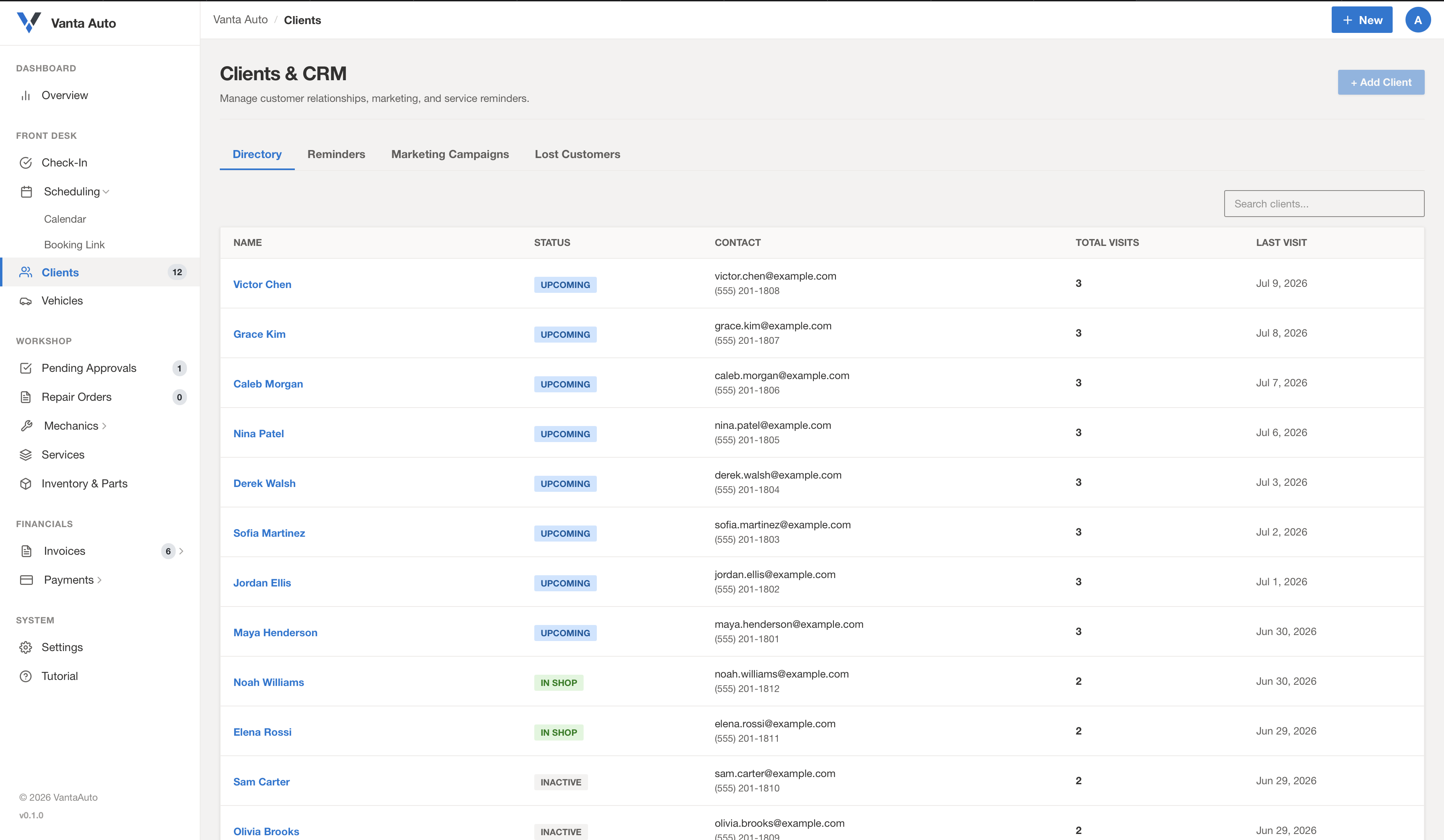
Task: Click the Clients breadcrumb text
Action: tap(302, 20)
